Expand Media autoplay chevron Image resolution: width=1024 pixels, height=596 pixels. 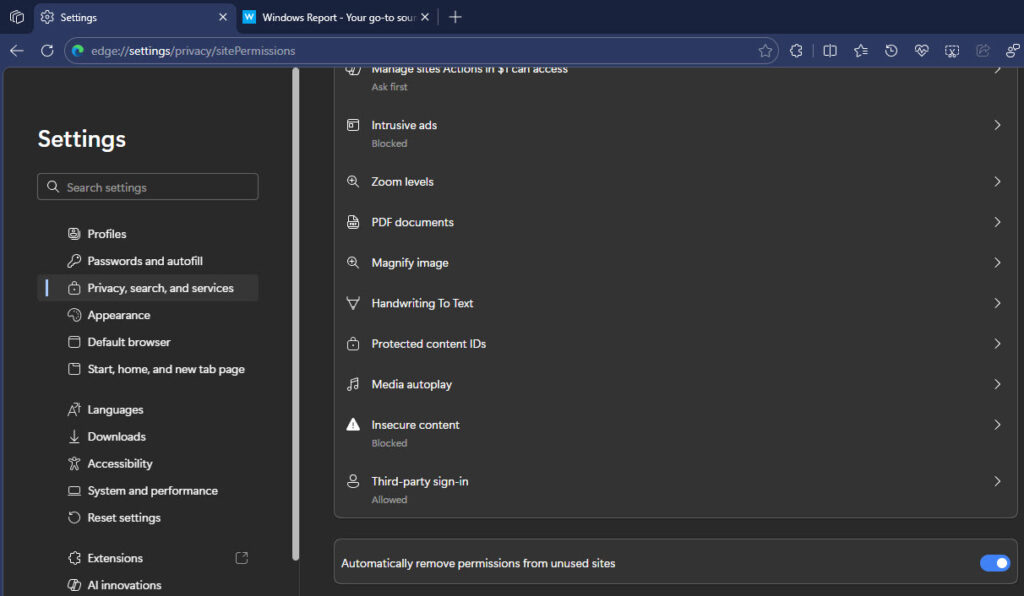tap(997, 384)
